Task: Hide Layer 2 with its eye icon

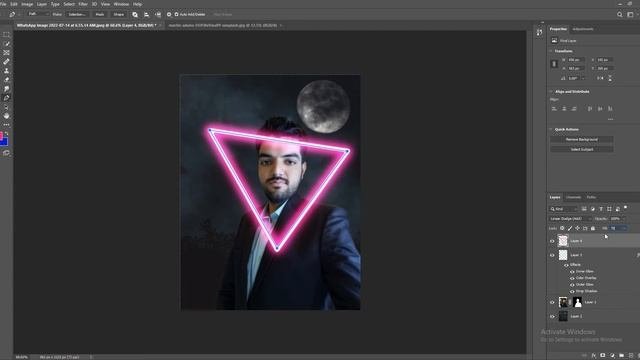Action: point(552,302)
